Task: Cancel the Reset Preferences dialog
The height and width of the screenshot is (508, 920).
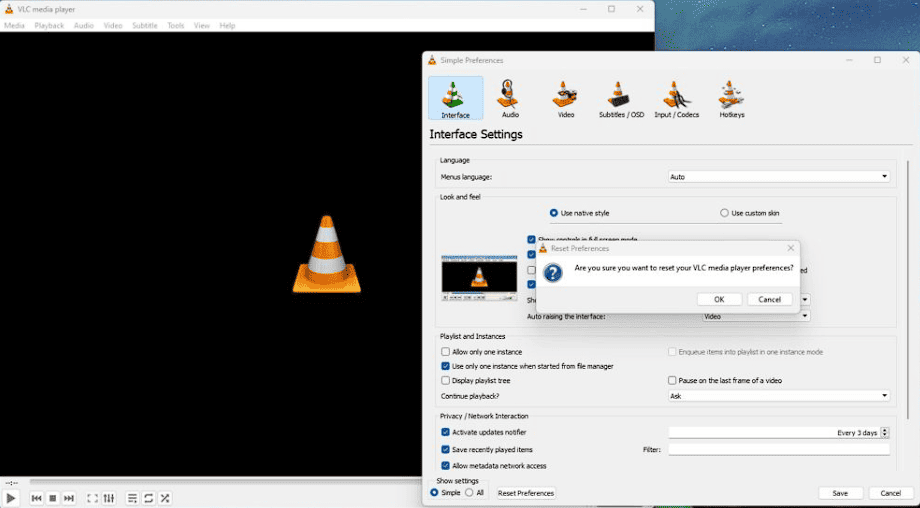Action: coord(769,299)
